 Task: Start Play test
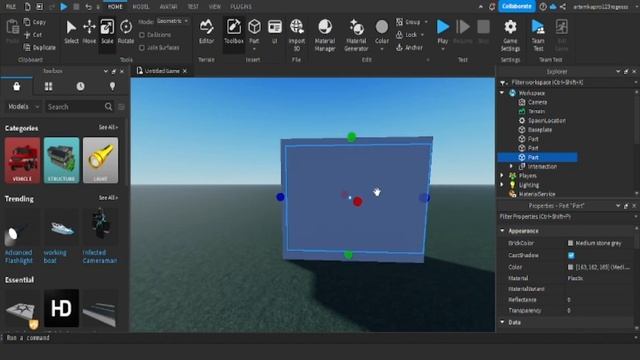click(442, 27)
